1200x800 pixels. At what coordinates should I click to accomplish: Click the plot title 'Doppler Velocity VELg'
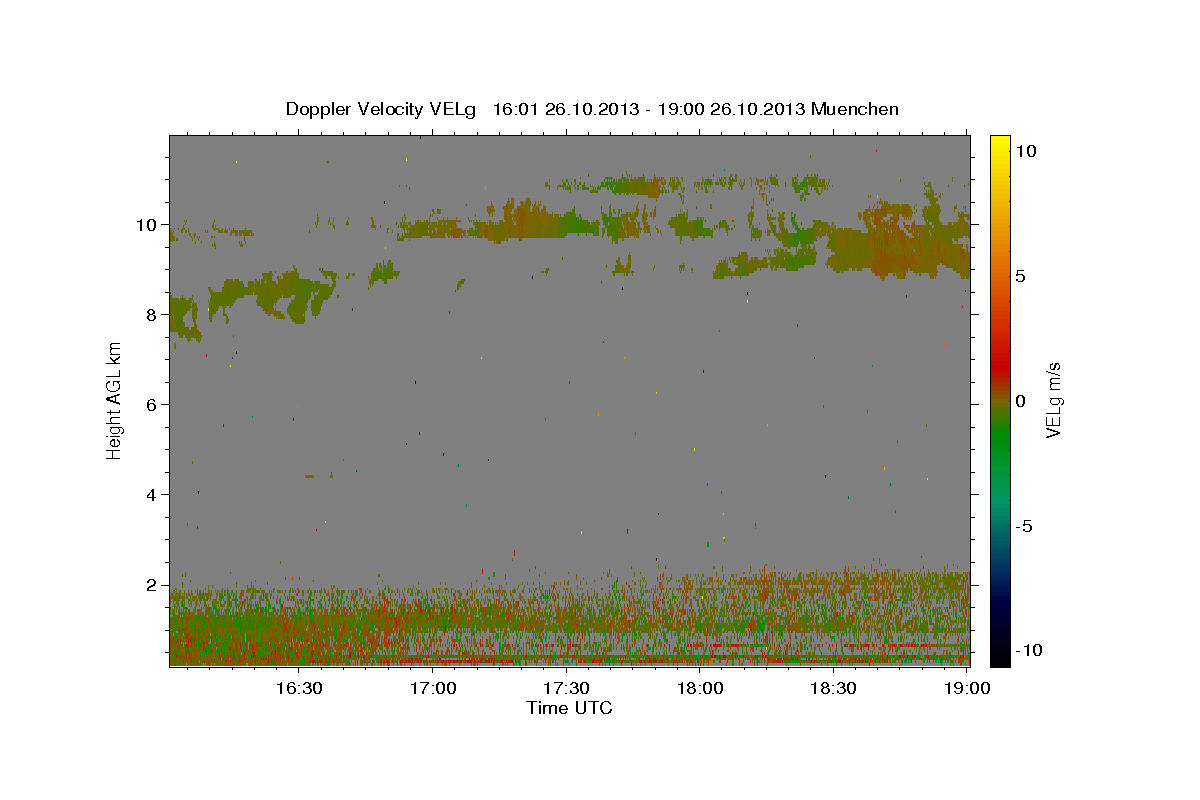click(382, 109)
